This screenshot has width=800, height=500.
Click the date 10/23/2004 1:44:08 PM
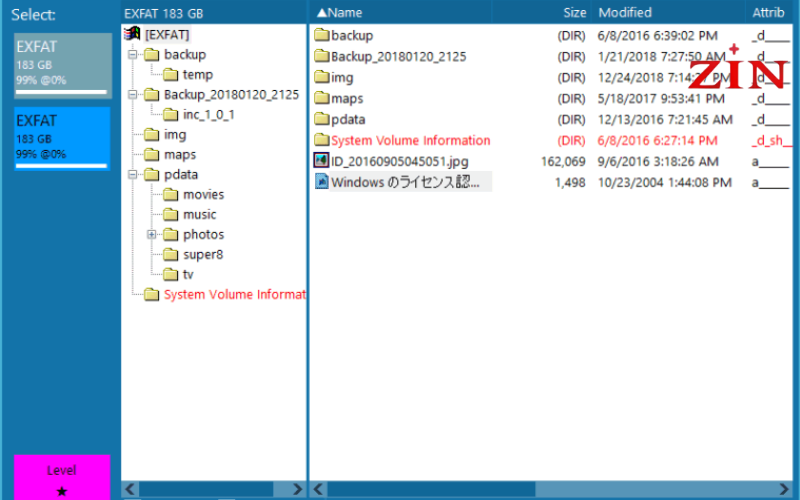coord(664,183)
